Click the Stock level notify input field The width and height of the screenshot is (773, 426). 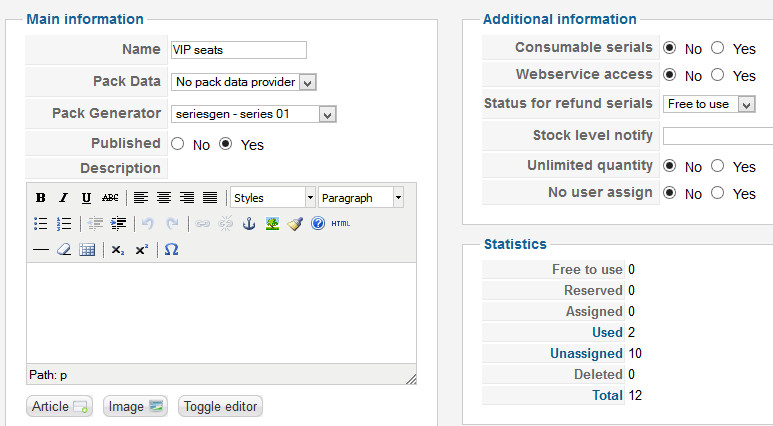pyautogui.click(x=717, y=136)
